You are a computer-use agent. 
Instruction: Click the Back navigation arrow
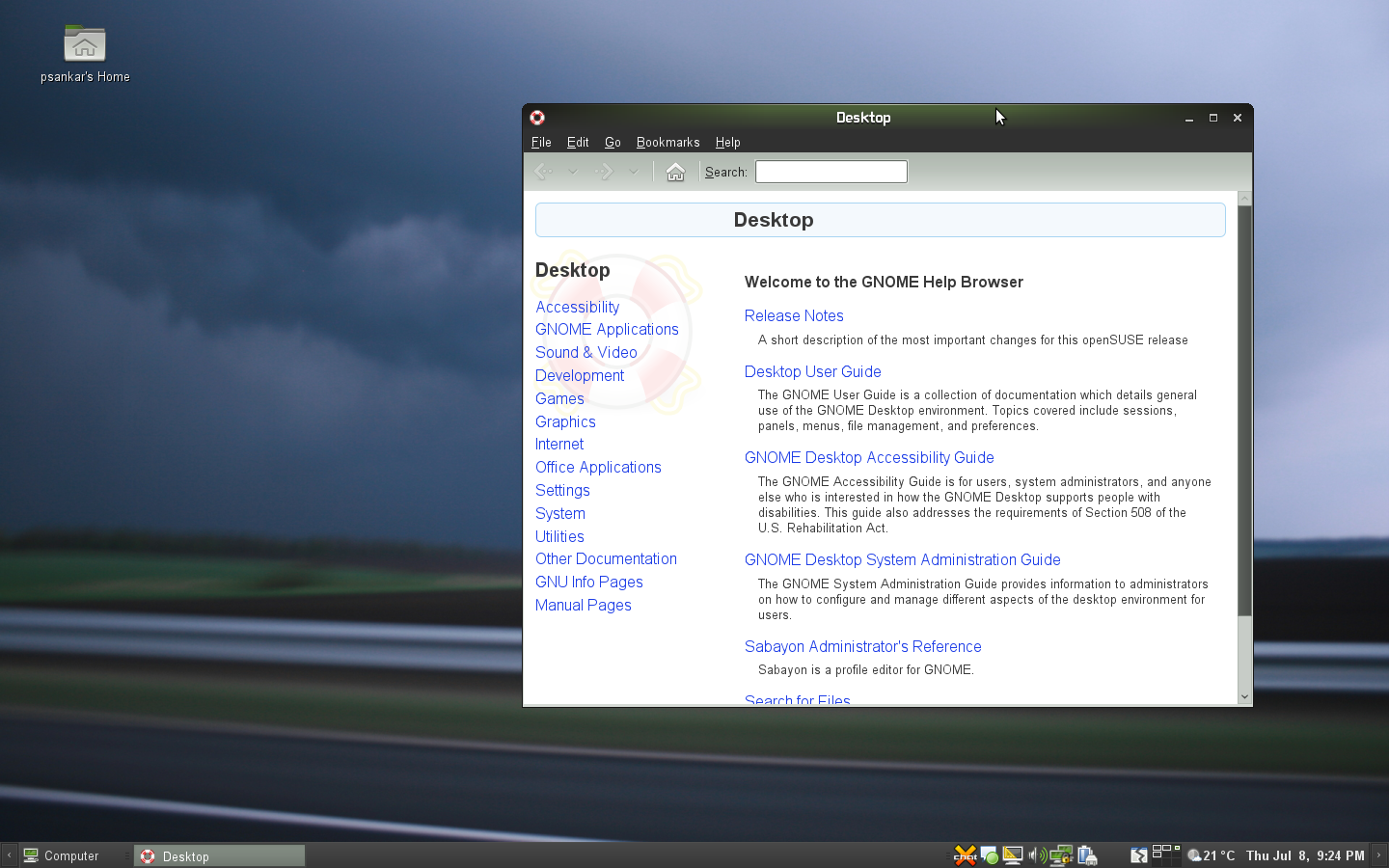[543, 172]
